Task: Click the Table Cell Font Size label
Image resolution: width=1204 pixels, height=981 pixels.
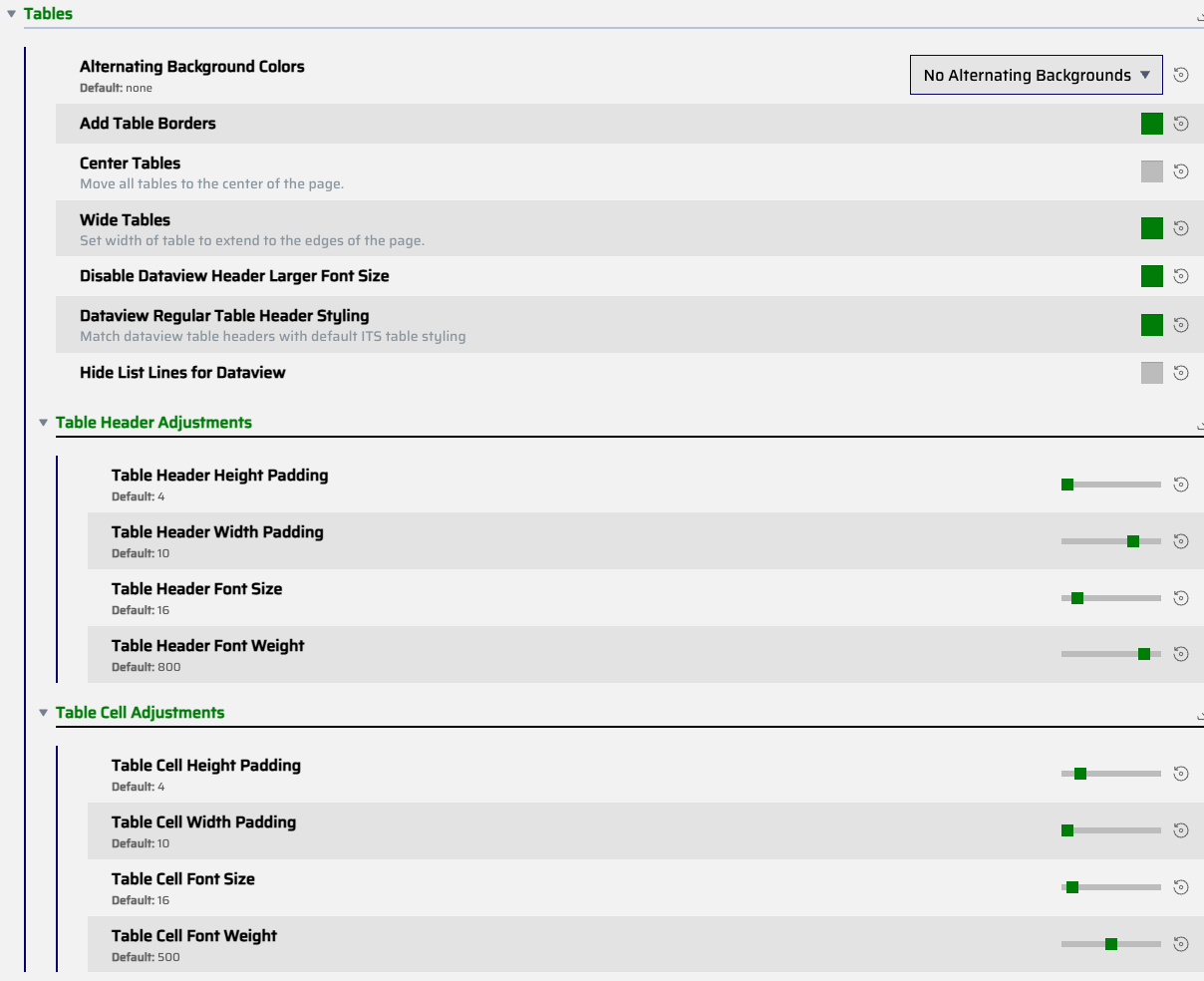Action: point(183,879)
